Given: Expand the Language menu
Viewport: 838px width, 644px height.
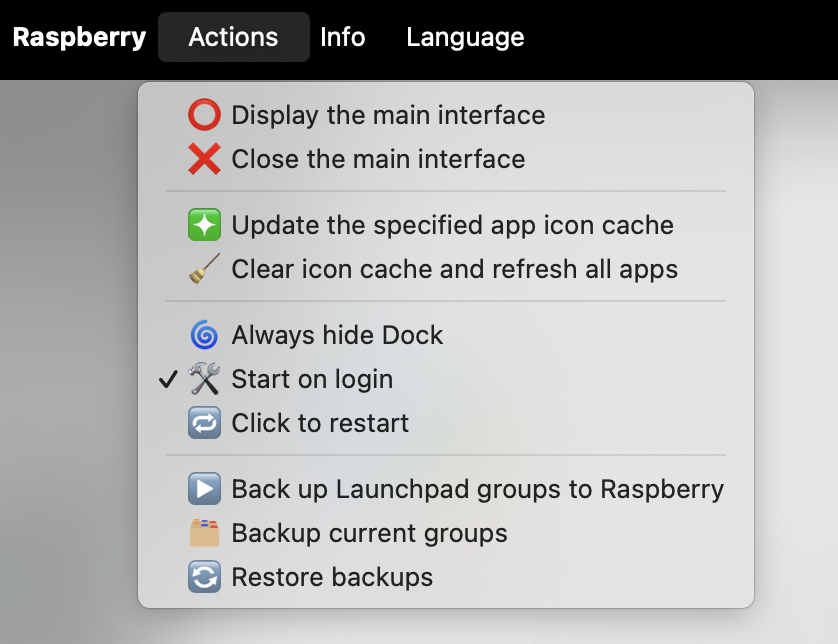Looking at the screenshot, I should [x=465, y=38].
